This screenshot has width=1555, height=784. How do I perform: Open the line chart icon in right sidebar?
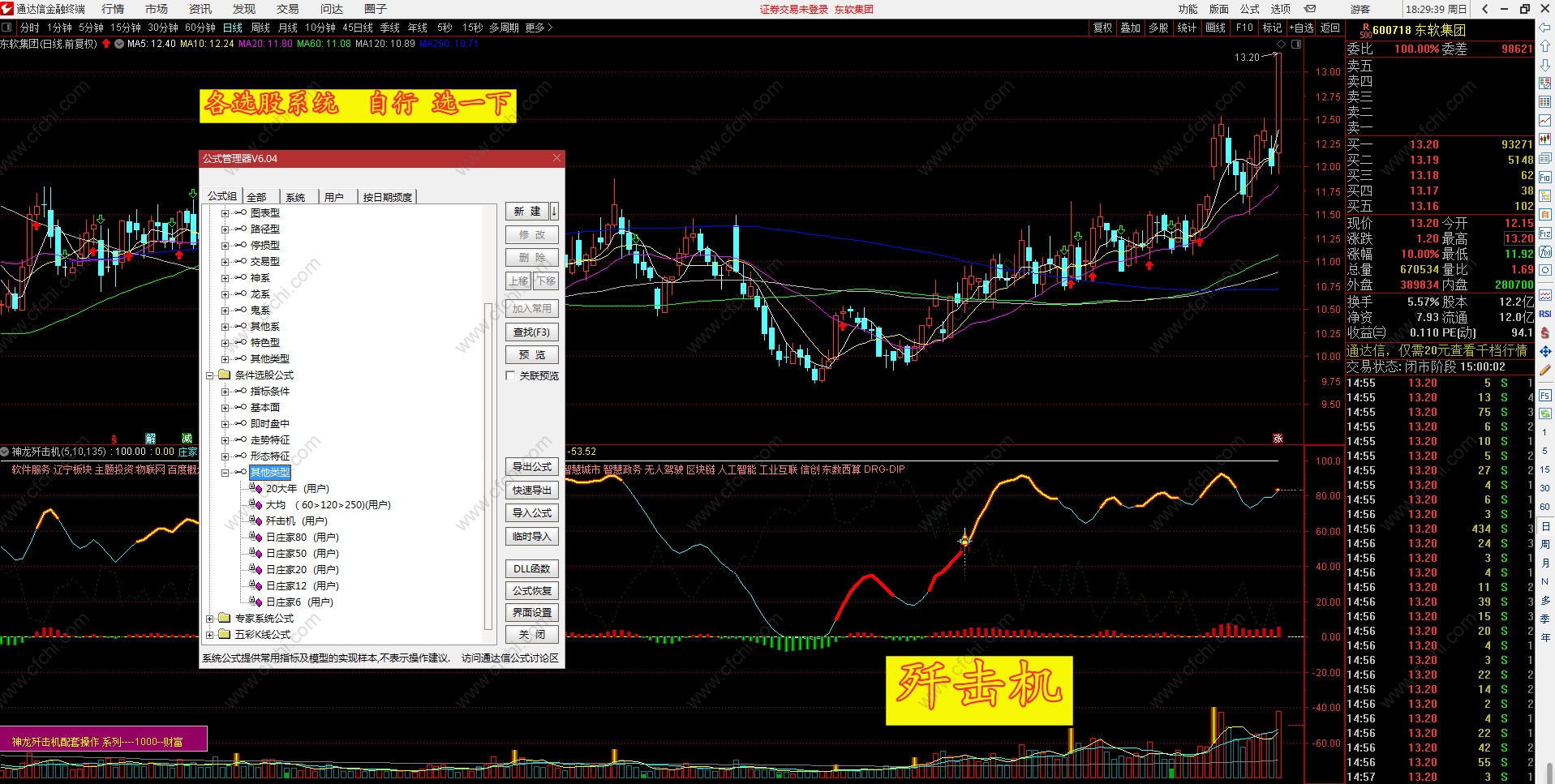(1544, 120)
